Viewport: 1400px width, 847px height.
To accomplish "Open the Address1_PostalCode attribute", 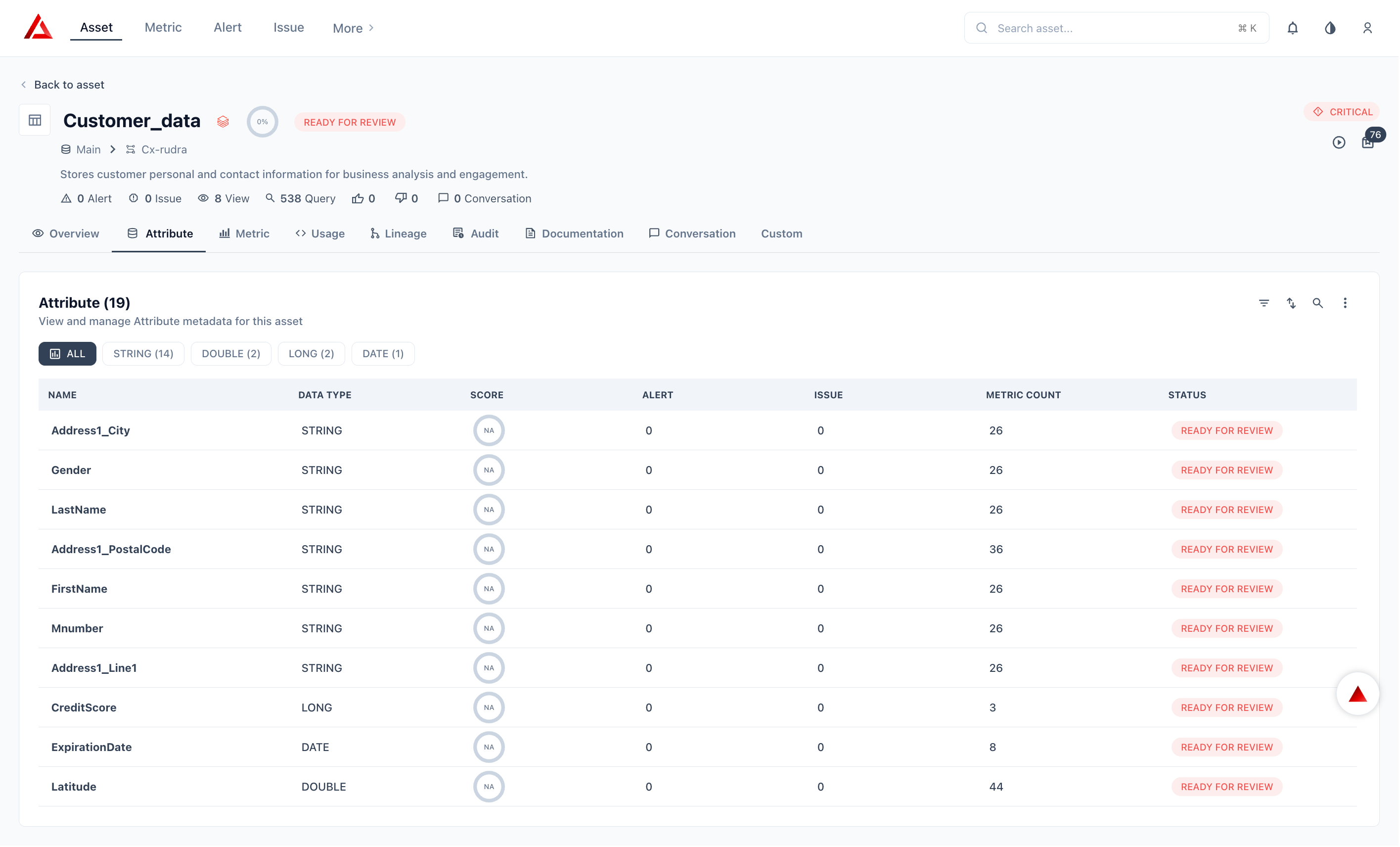I will (x=111, y=550).
